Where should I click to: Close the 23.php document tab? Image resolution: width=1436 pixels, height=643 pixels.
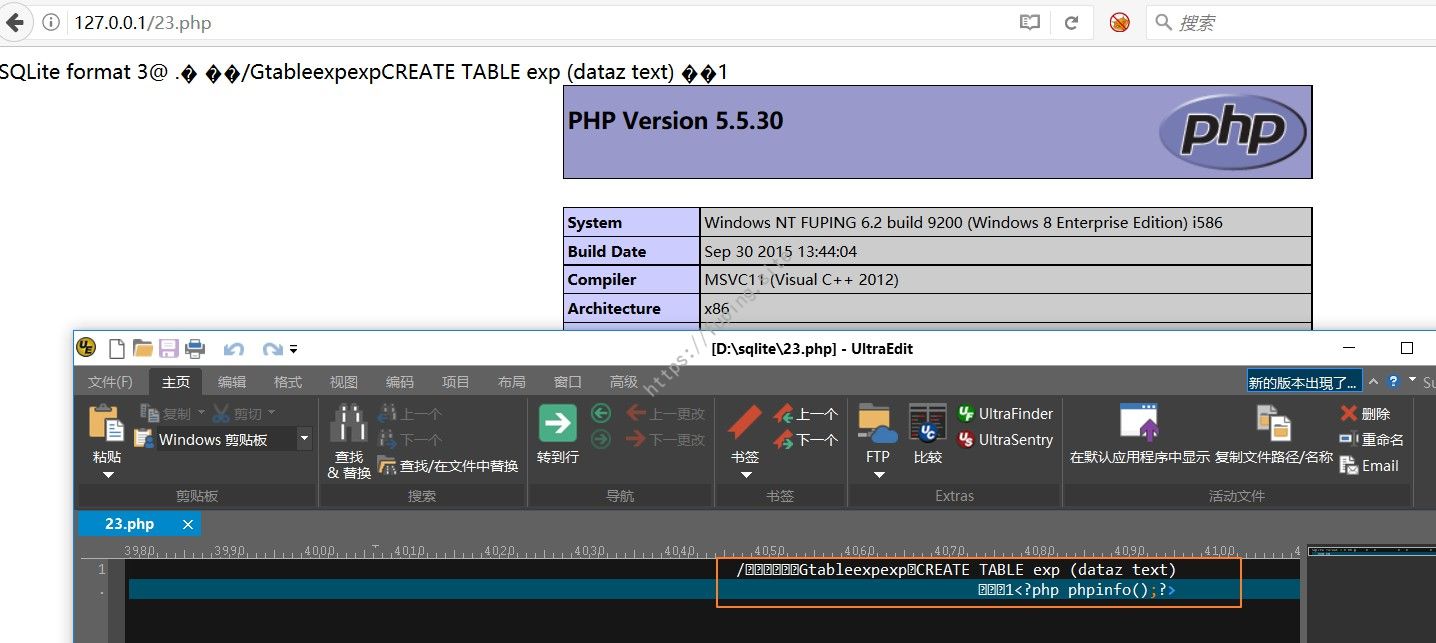(x=187, y=524)
